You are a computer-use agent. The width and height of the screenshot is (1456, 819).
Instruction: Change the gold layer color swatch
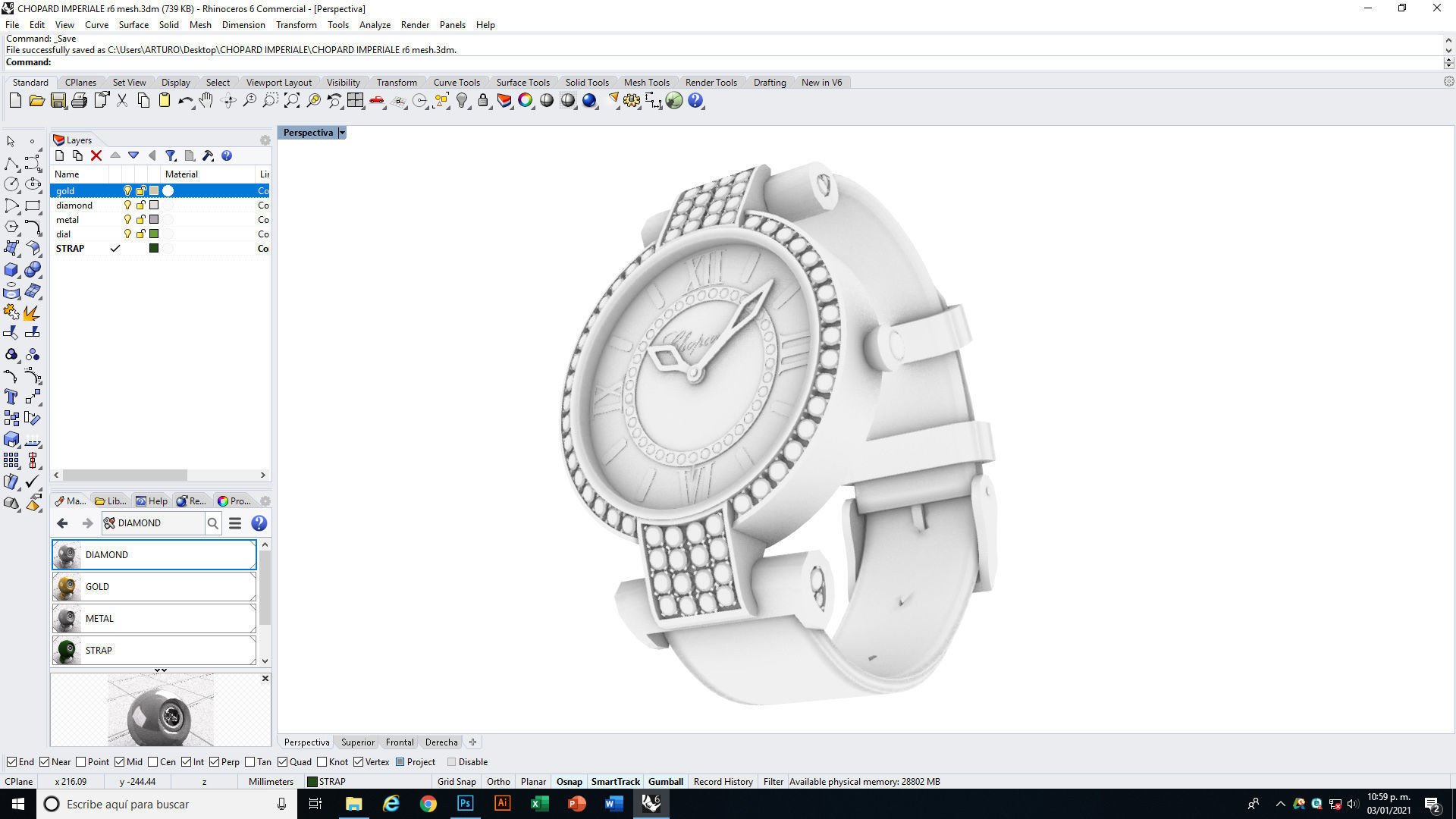(154, 191)
